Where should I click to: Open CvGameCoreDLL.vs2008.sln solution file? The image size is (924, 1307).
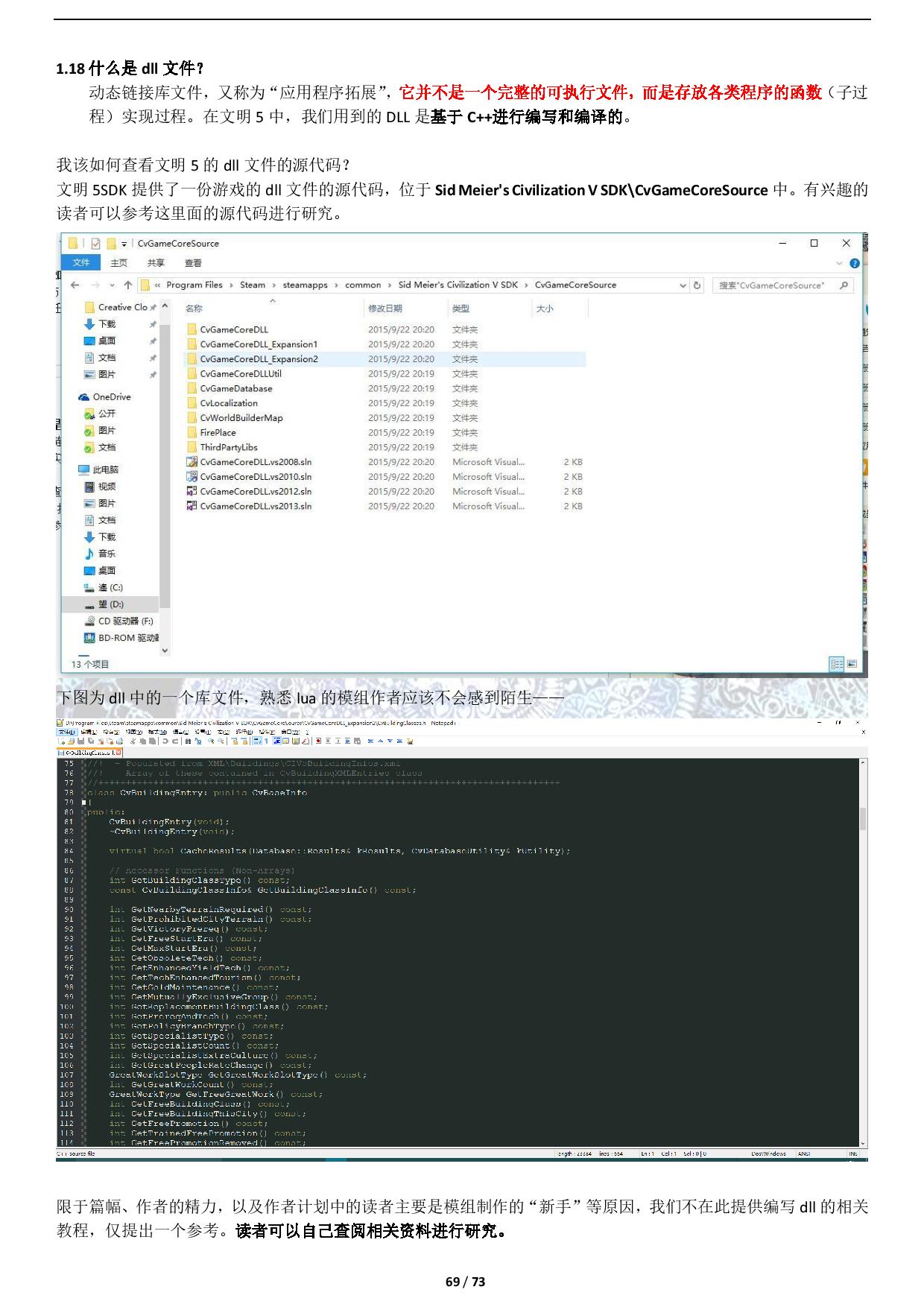pyautogui.click(x=256, y=462)
